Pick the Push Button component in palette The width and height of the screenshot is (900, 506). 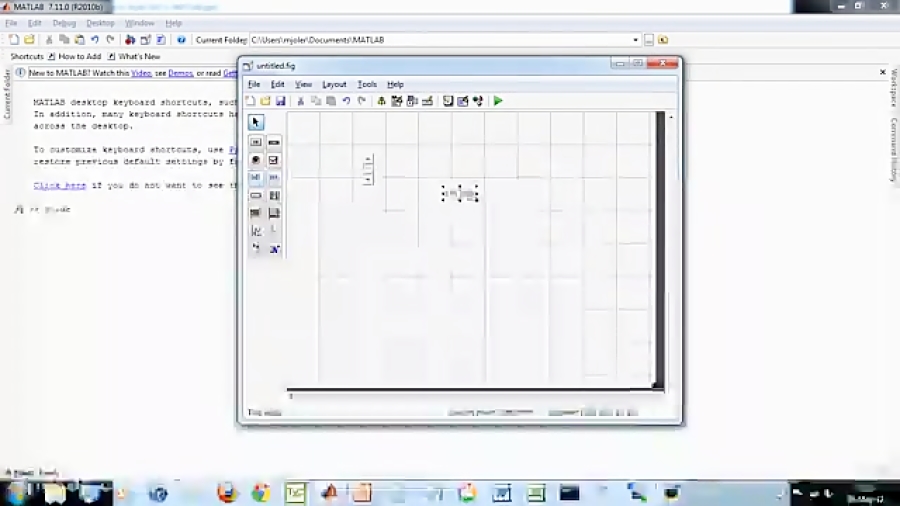[x=256, y=142]
